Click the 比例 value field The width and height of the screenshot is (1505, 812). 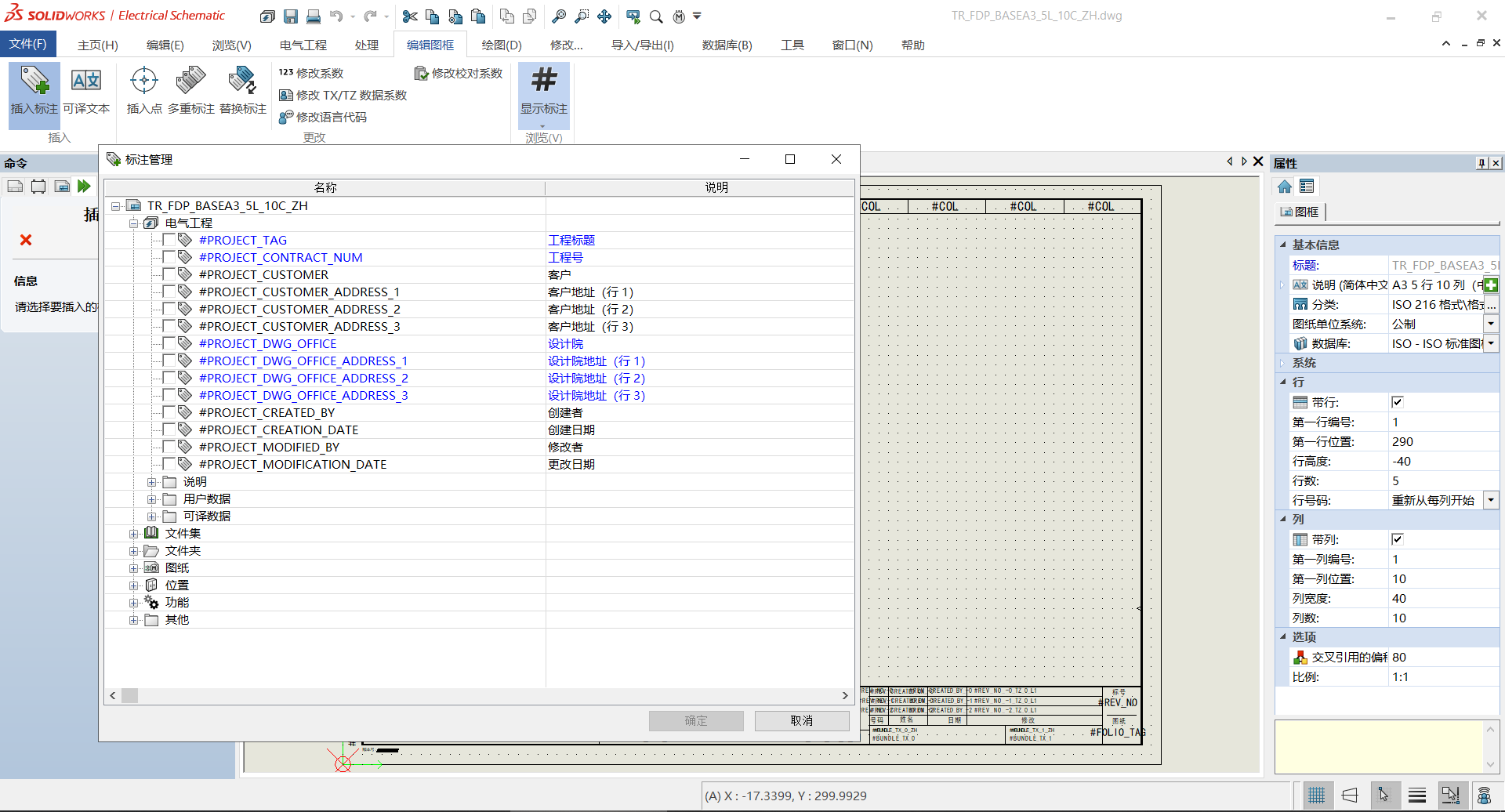pyautogui.click(x=1443, y=676)
